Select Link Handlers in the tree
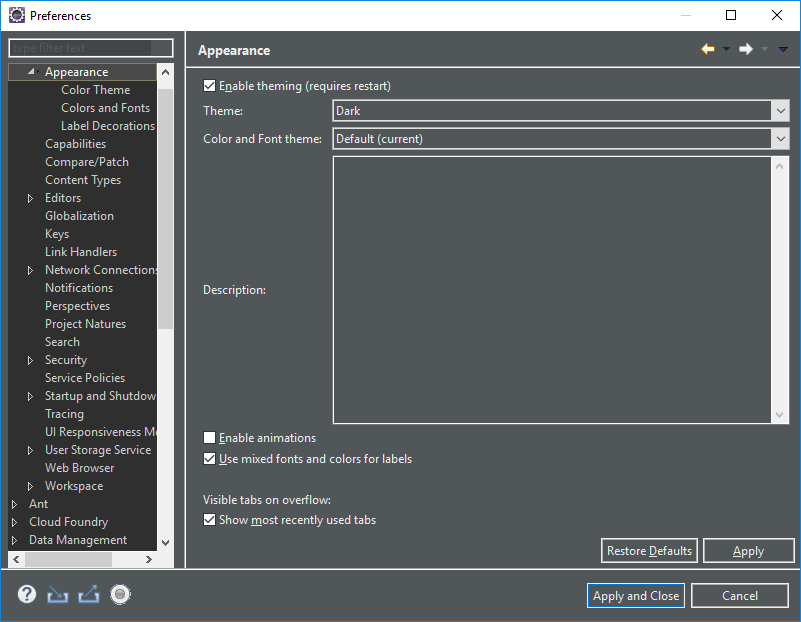Image resolution: width=801 pixels, height=622 pixels. click(81, 252)
